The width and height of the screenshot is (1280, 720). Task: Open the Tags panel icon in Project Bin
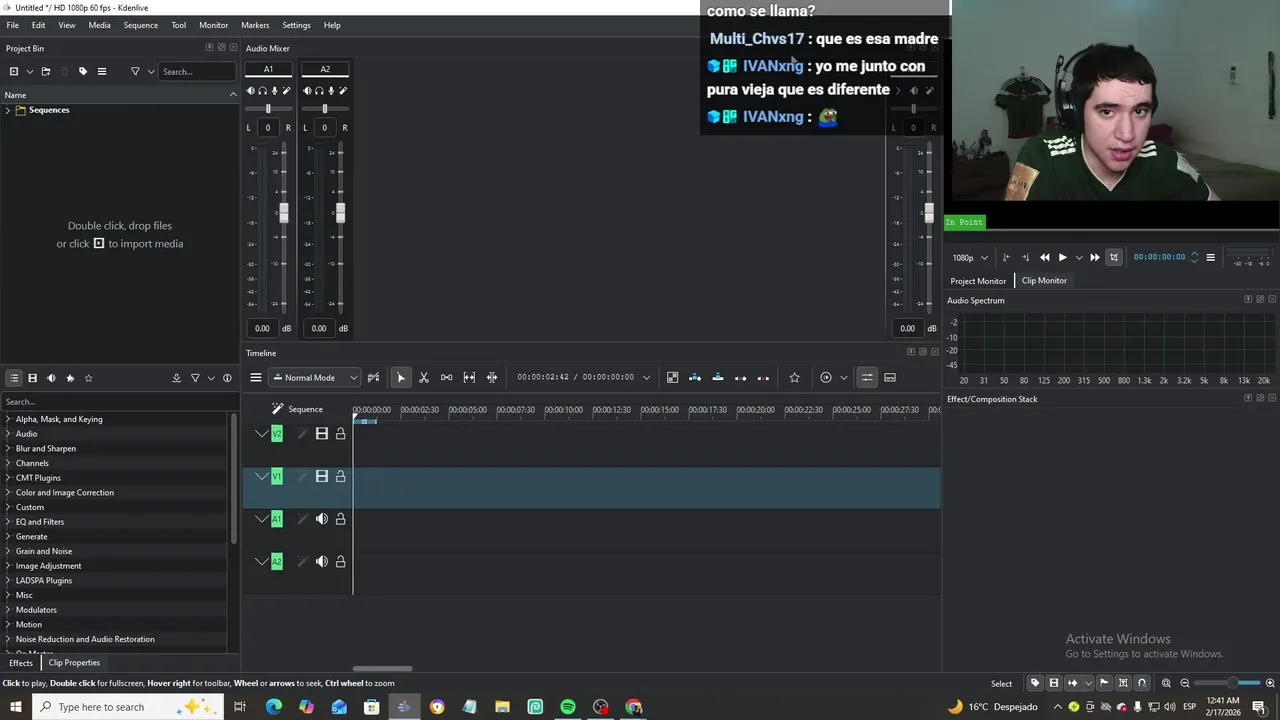[83, 71]
